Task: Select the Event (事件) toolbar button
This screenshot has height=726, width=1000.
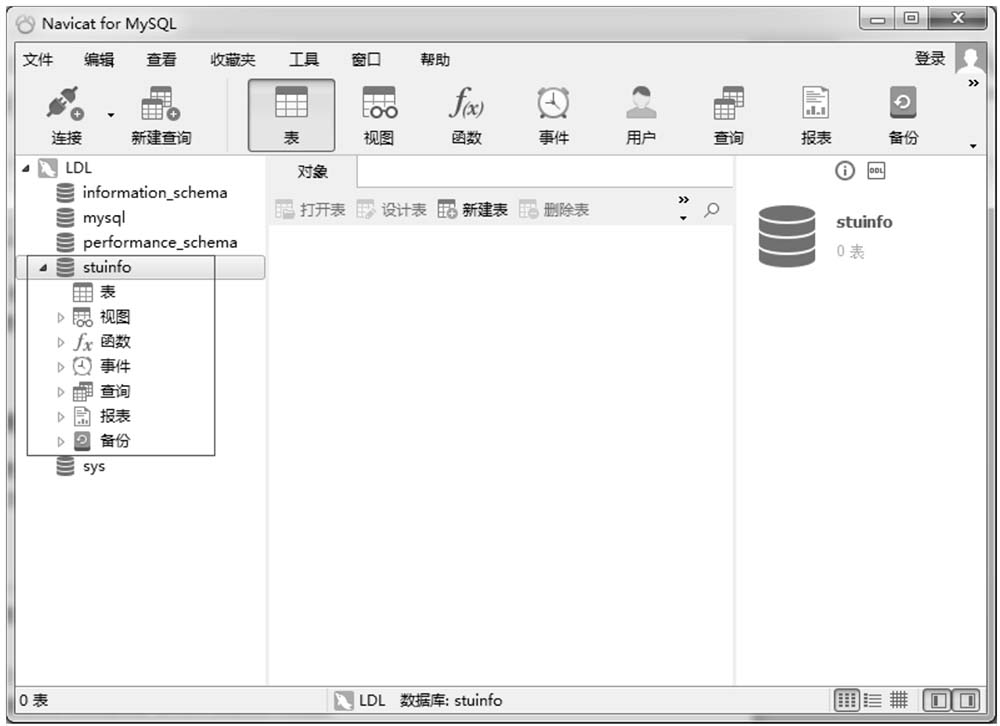Action: (553, 115)
